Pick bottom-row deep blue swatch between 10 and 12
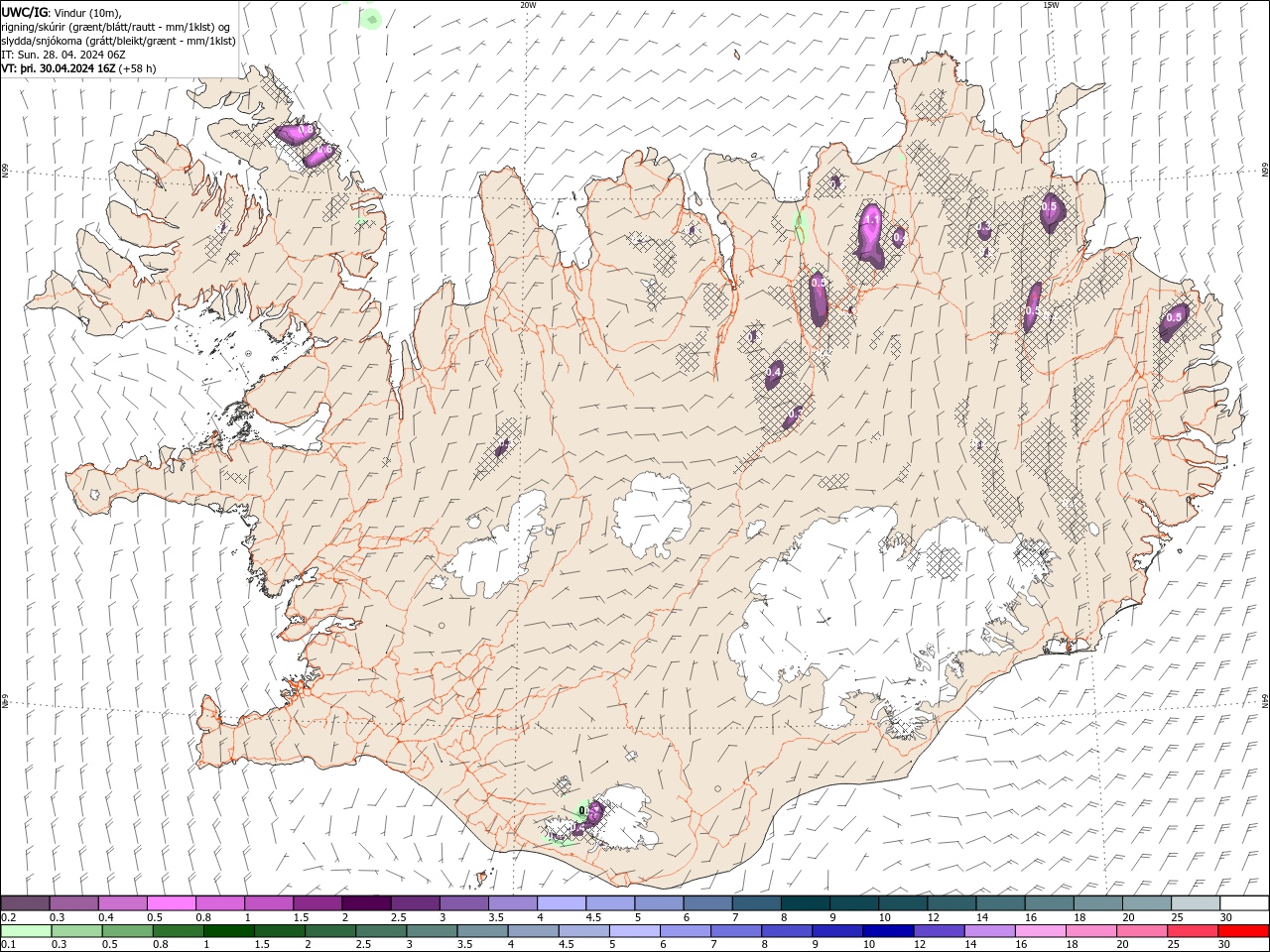 tap(888, 931)
